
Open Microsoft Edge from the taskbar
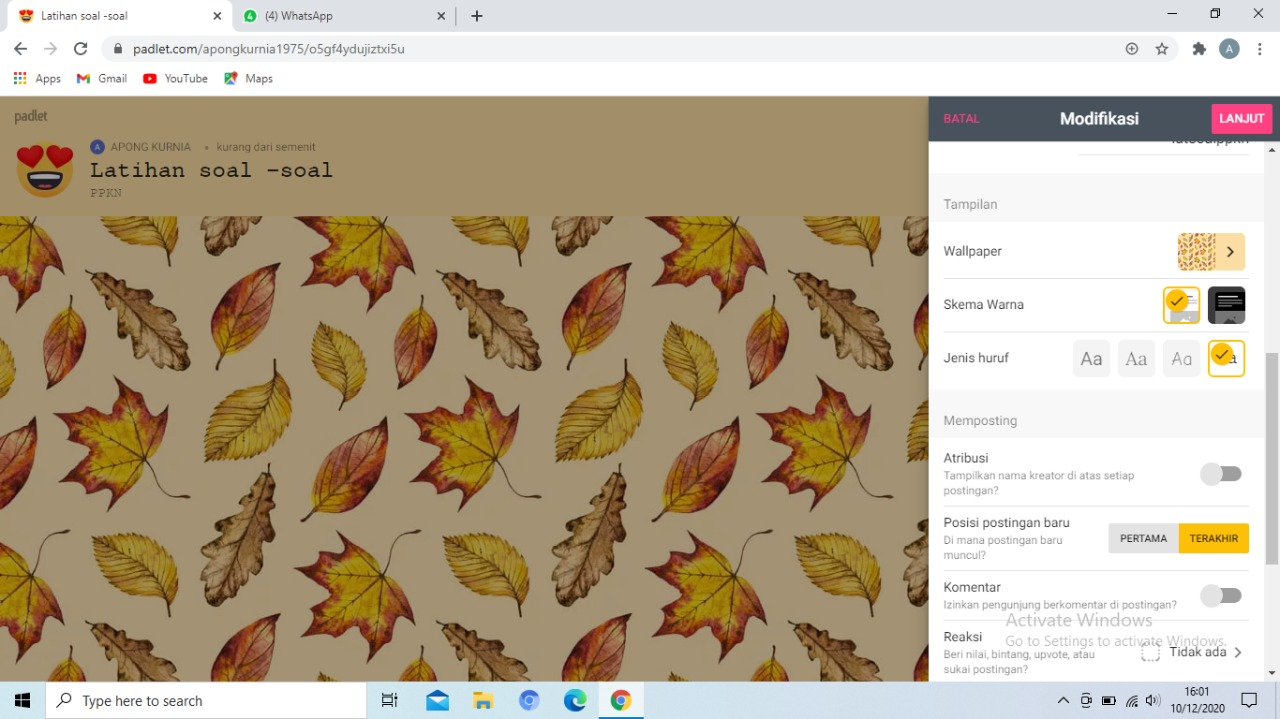click(x=575, y=701)
